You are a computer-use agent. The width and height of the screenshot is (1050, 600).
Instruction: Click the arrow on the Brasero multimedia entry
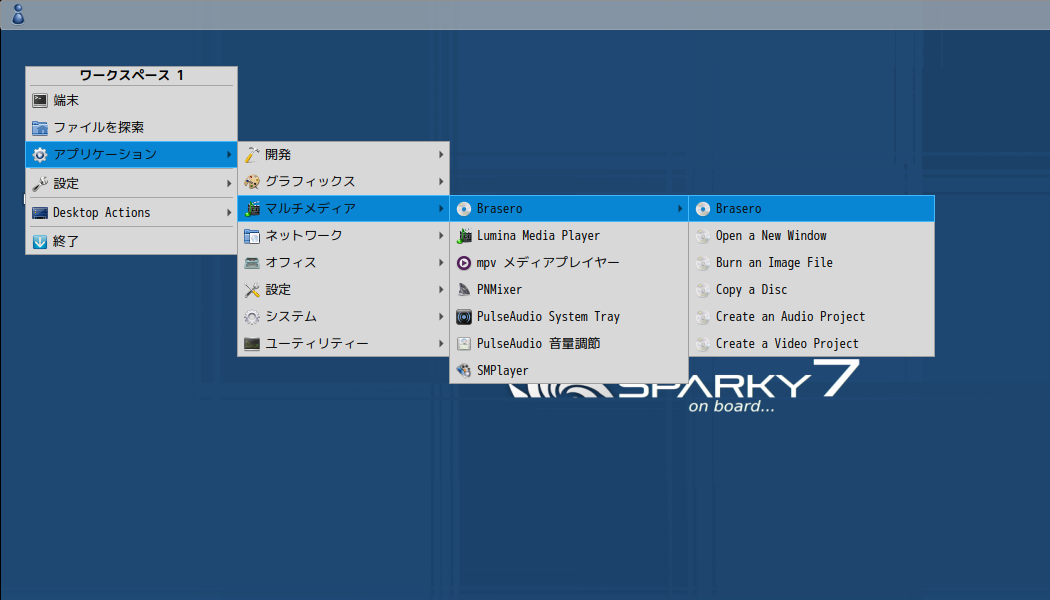tap(680, 209)
